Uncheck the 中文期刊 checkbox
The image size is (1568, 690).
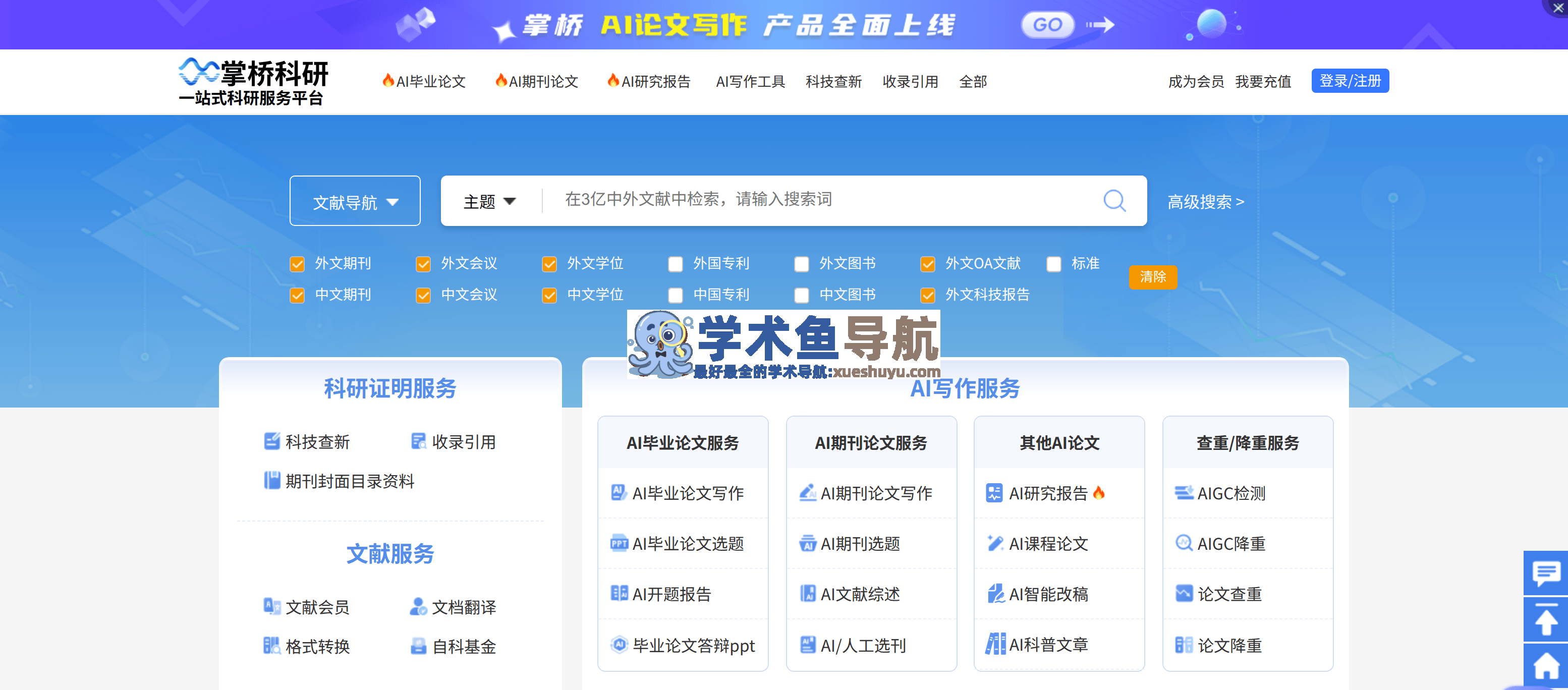[297, 295]
